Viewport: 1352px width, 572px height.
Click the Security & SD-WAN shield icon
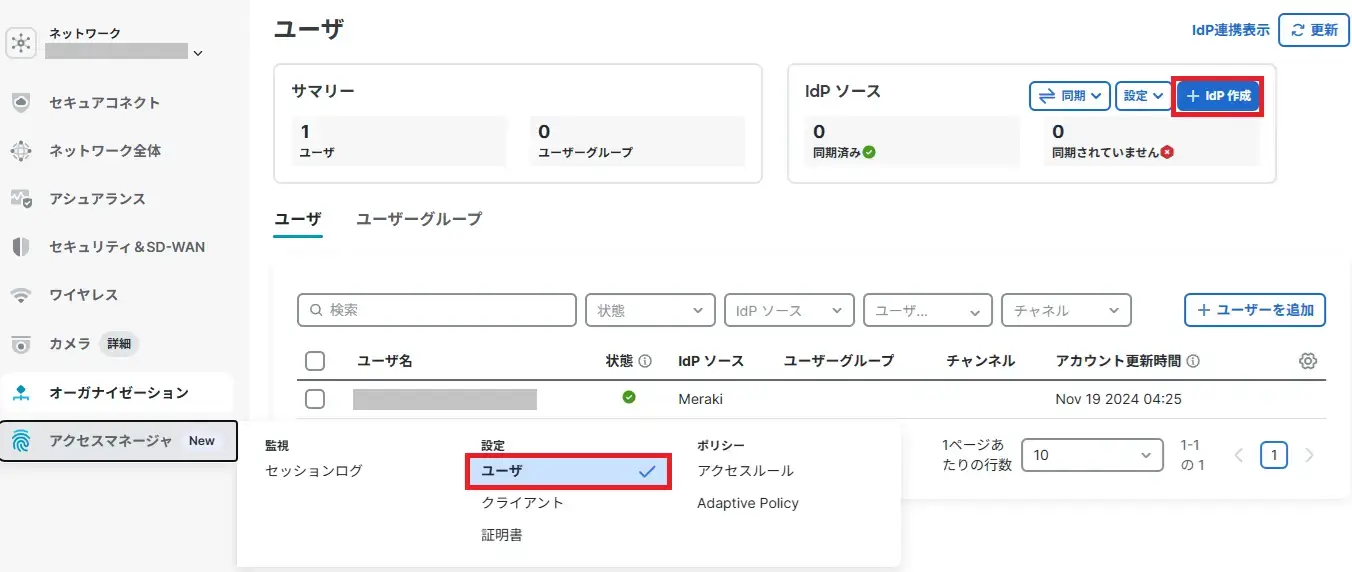click(21, 247)
